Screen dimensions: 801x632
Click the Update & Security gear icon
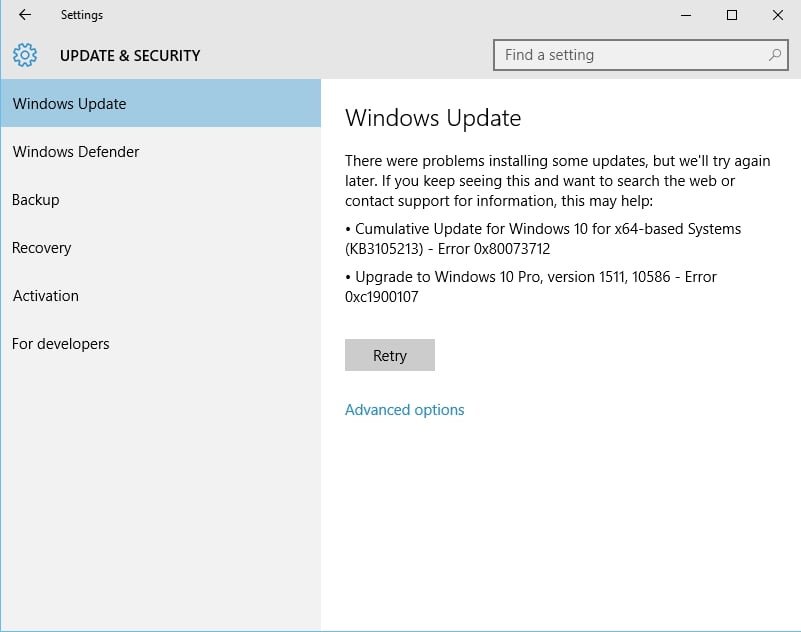25,55
